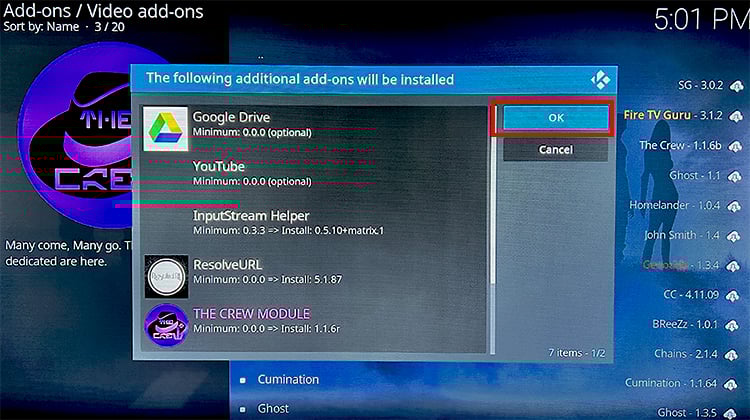This screenshot has width=750, height=420.
Task: Select THE CREW MODULE entry
Action: tap(314, 326)
